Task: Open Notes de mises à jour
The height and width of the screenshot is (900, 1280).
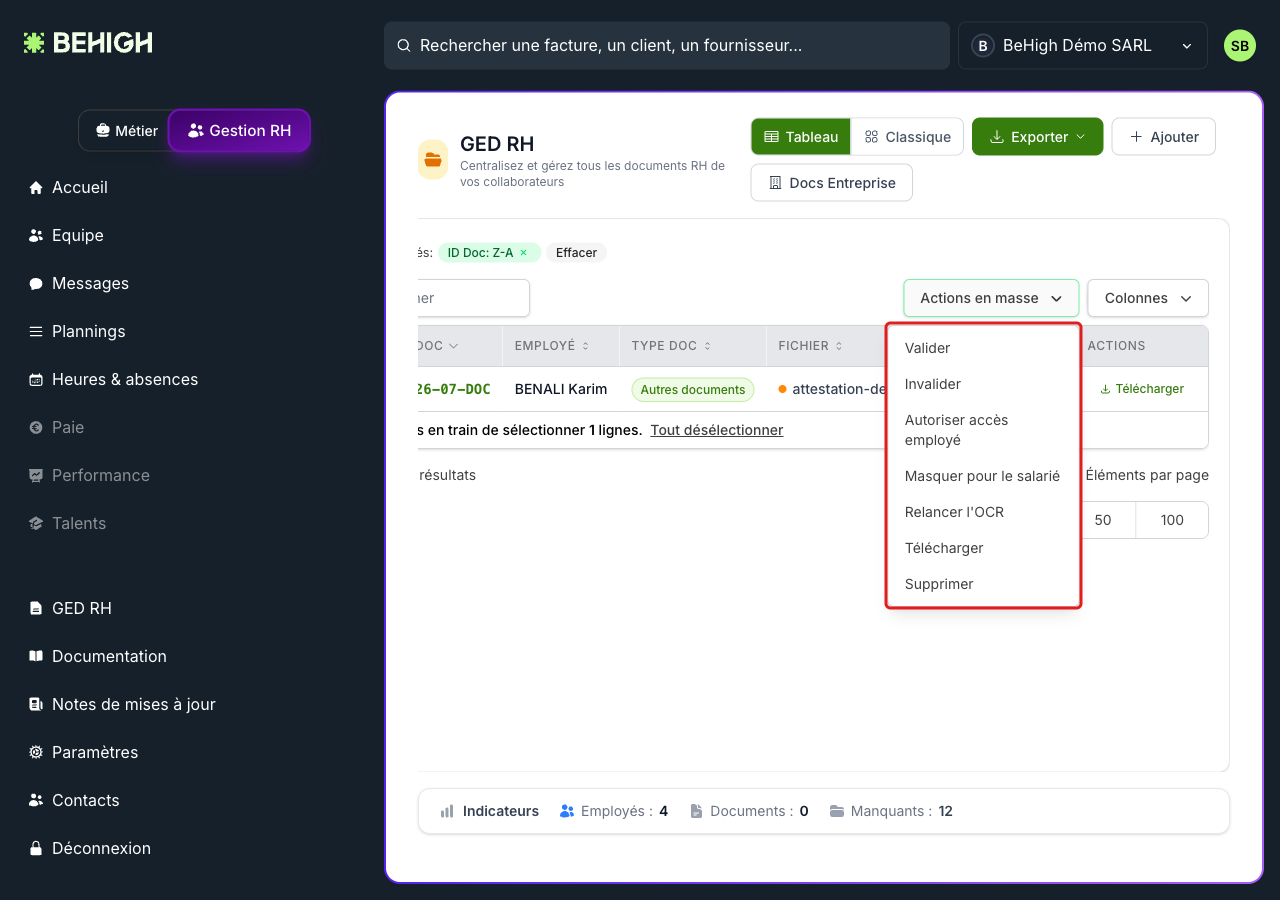Action: click(x=122, y=704)
